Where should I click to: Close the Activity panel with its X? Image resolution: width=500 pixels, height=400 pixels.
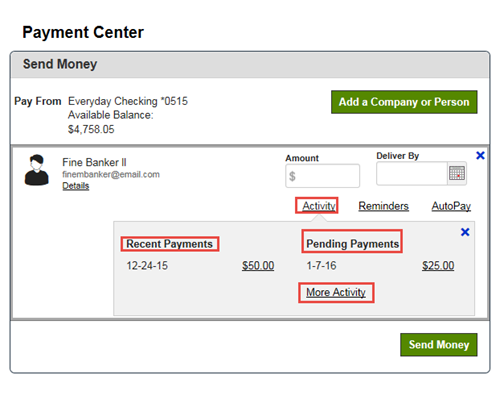pos(465,232)
